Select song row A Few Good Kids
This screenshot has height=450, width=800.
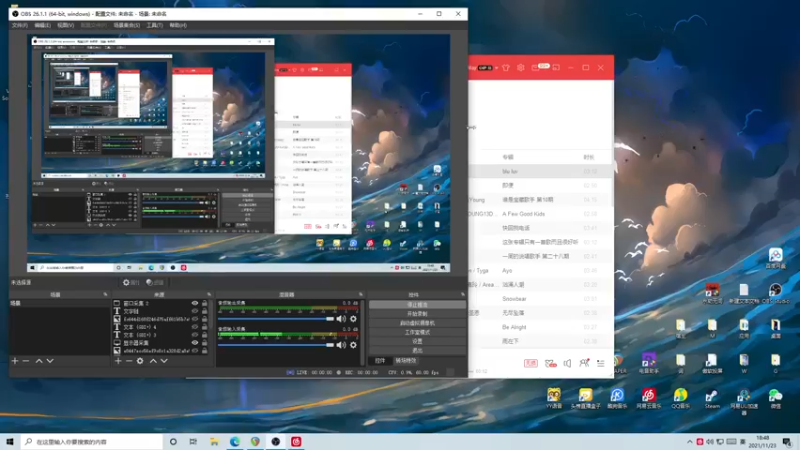coord(541,214)
